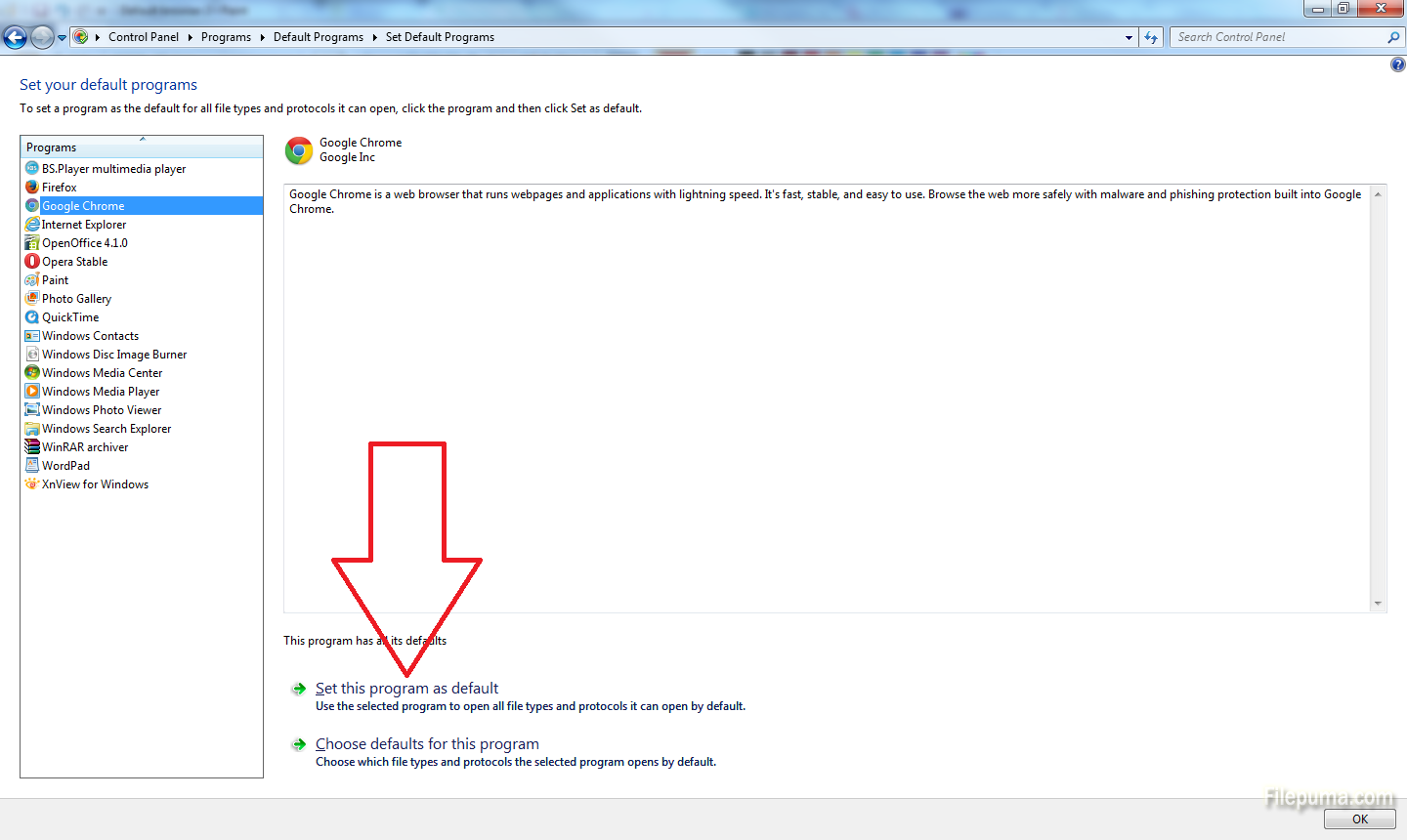Click the Windows Media Center icon
This screenshot has width=1407, height=840.
[32, 373]
